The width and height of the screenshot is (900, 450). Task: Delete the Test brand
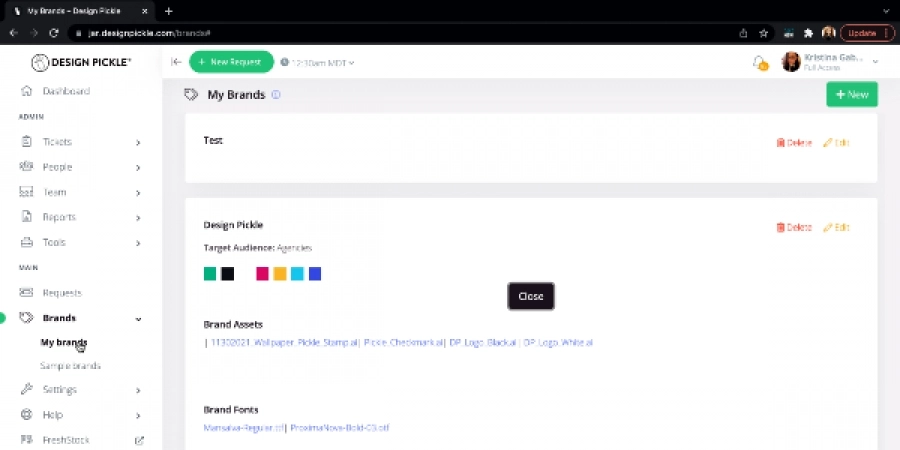point(794,143)
